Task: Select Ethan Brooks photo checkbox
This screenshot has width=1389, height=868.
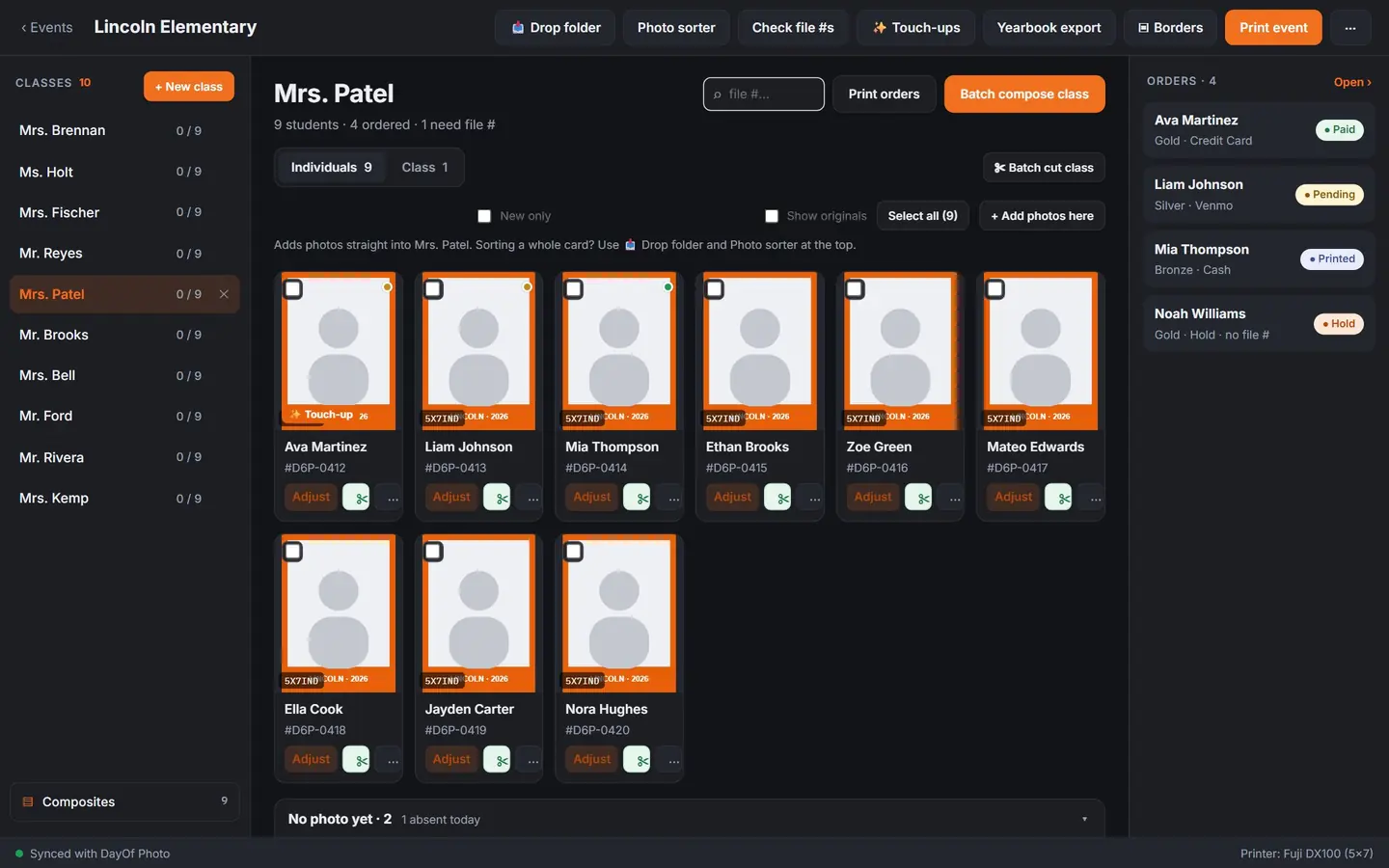Action: (715, 288)
